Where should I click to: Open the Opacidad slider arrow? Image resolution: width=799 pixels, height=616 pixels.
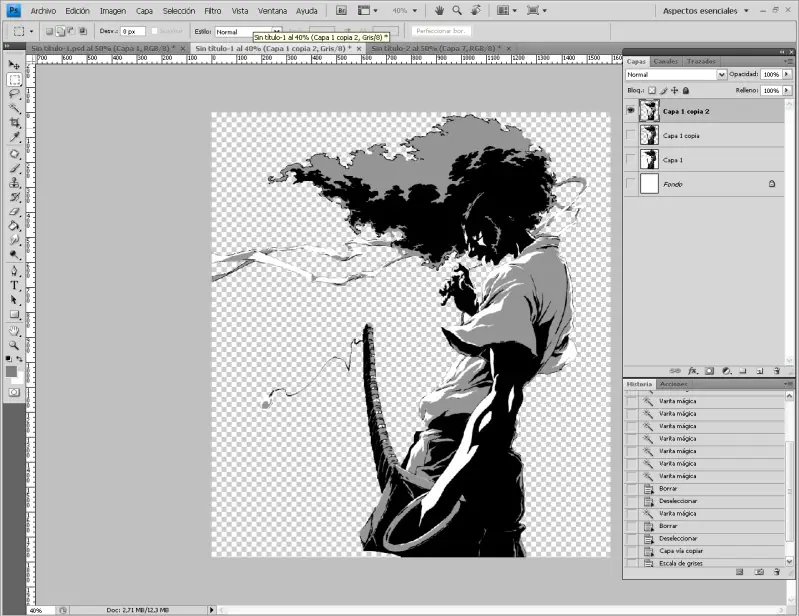click(x=787, y=74)
